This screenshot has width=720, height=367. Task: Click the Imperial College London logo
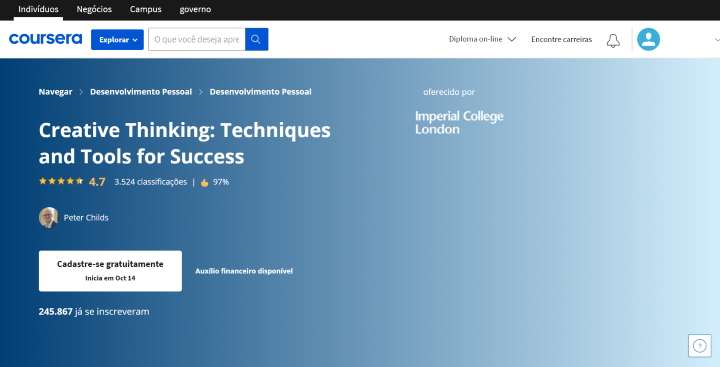click(459, 123)
